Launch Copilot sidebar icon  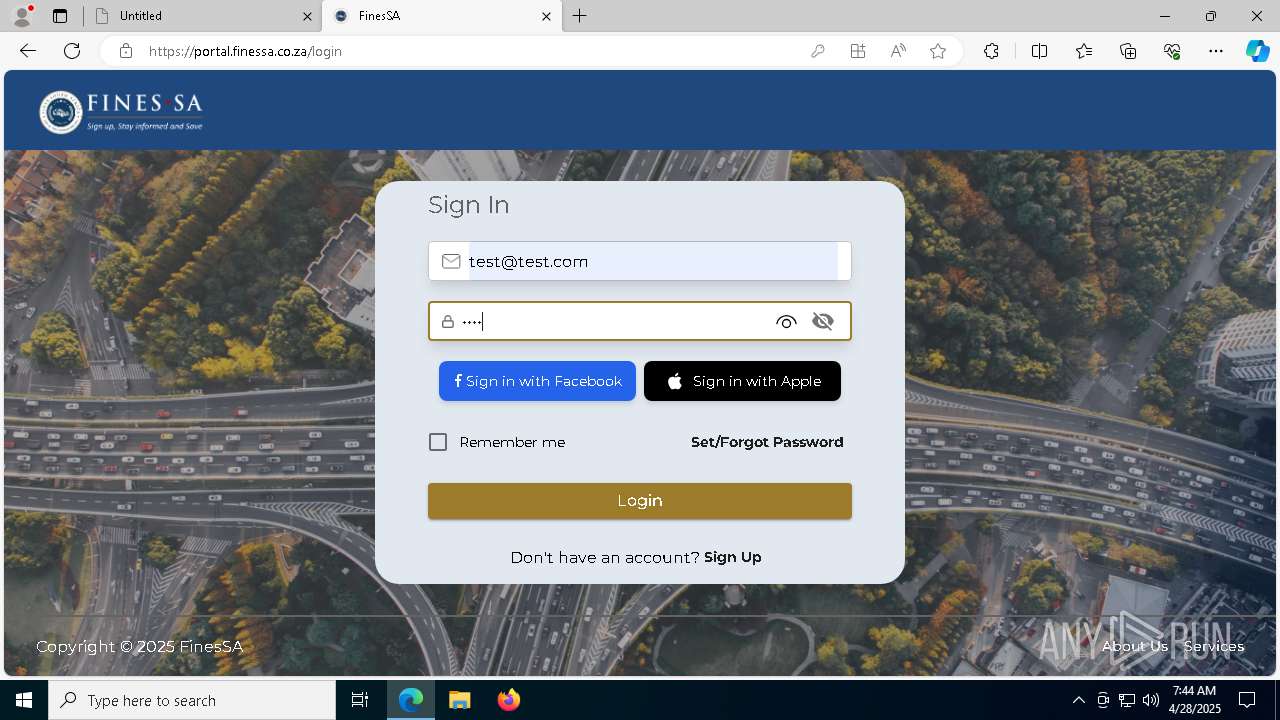[1257, 51]
